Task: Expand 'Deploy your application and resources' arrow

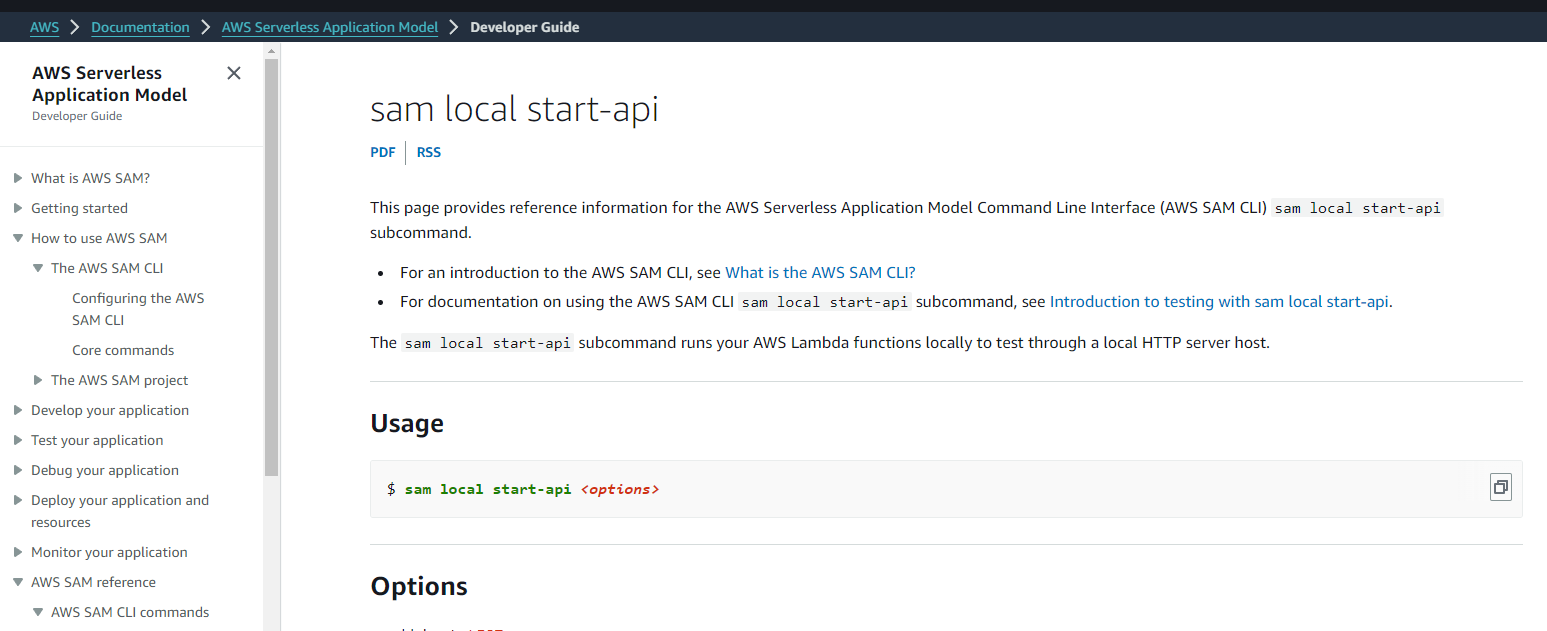Action: pyautogui.click(x=18, y=500)
